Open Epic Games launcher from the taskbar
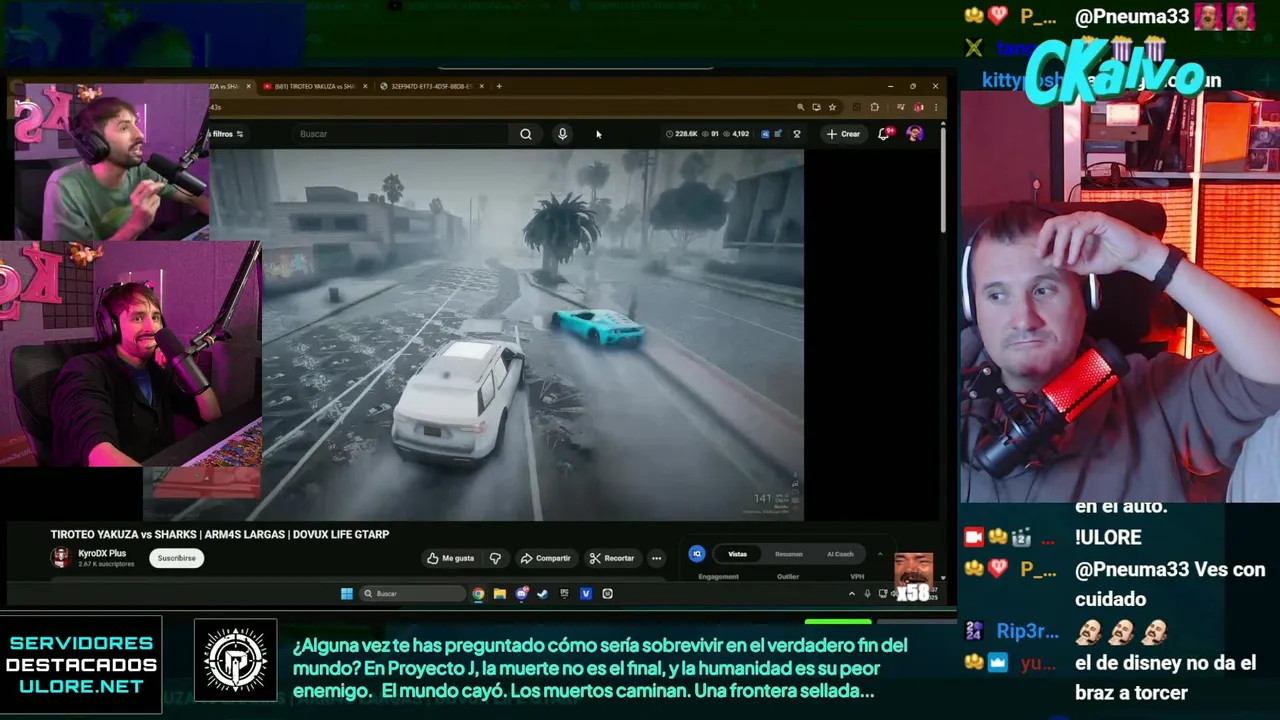This screenshot has height=720, width=1280. (564, 593)
